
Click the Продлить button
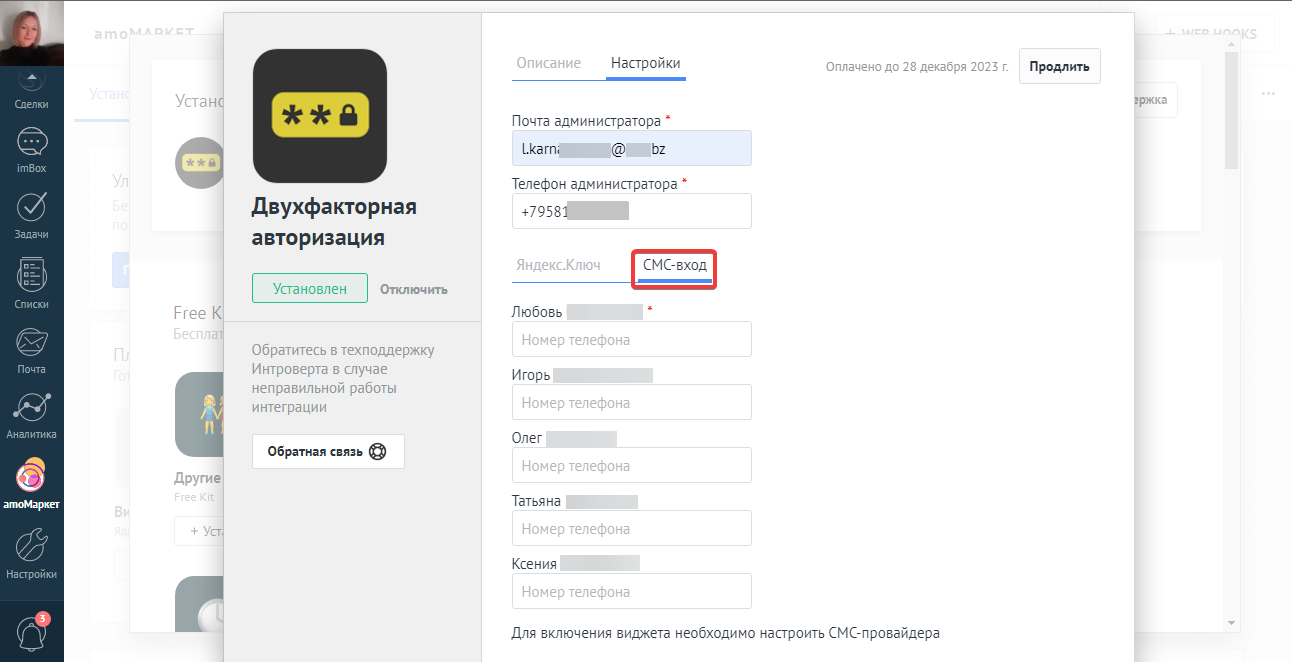click(x=1060, y=66)
